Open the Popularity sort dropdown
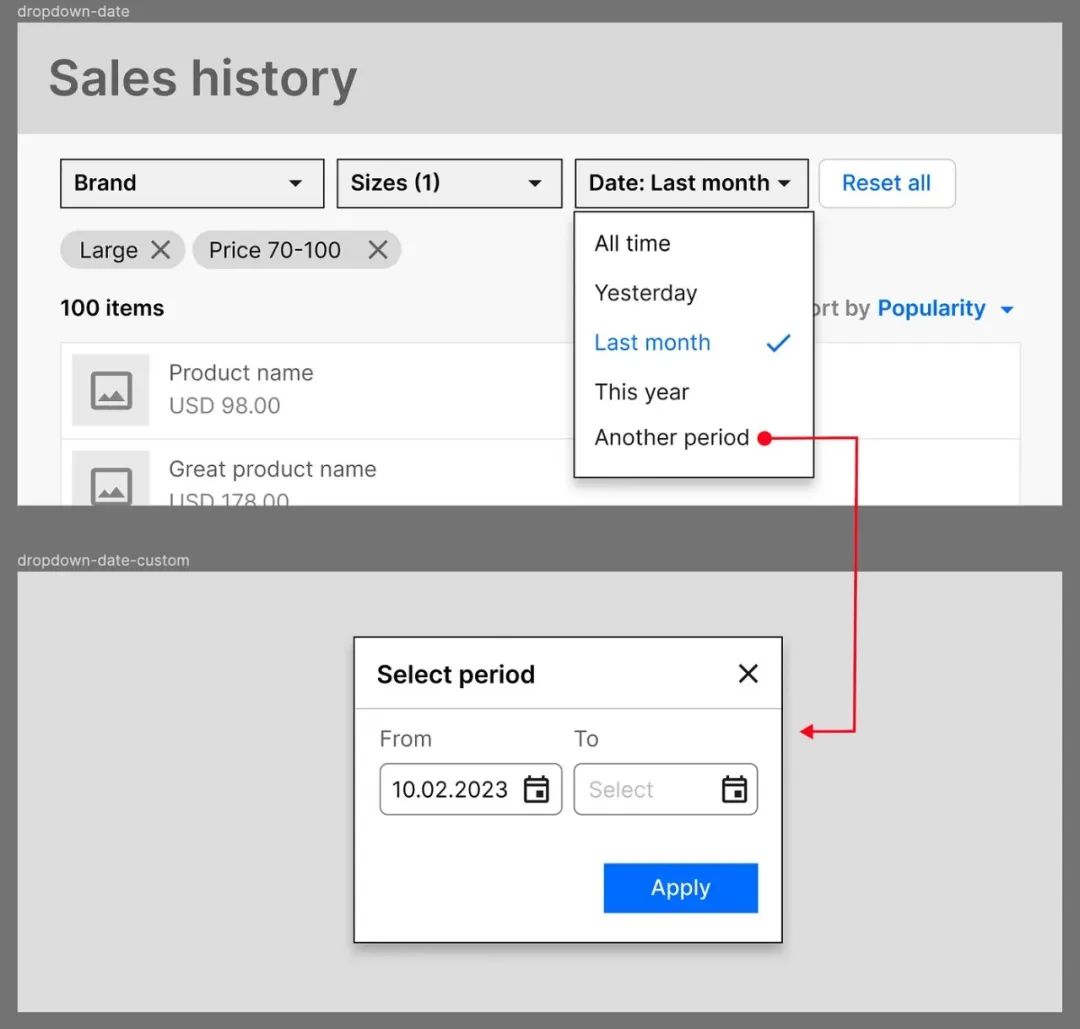Screen dimensions: 1080x1029 tap(945, 309)
